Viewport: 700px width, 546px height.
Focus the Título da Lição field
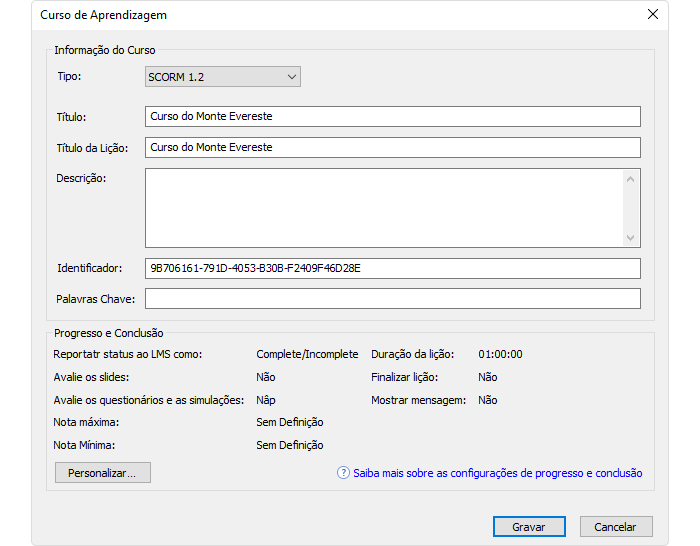pyautogui.click(x=392, y=147)
